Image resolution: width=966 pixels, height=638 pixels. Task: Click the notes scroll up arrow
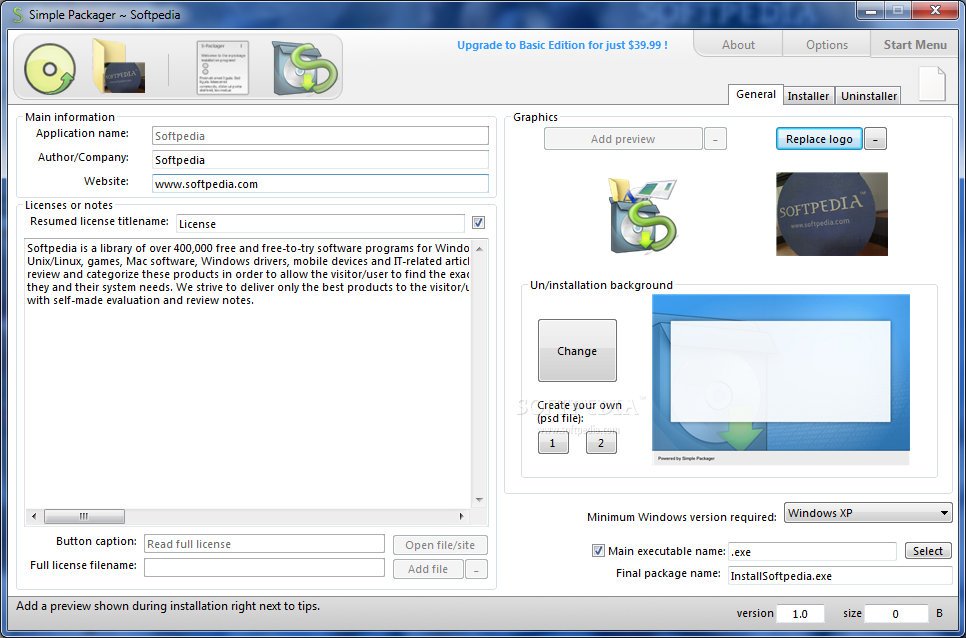click(479, 248)
